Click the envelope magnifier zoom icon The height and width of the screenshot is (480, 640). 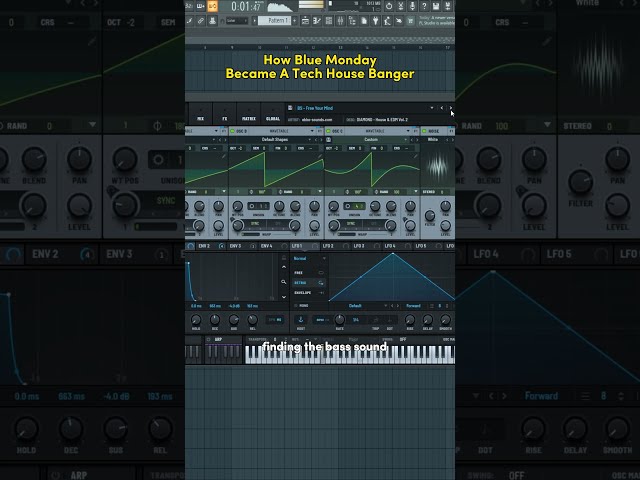284,282
